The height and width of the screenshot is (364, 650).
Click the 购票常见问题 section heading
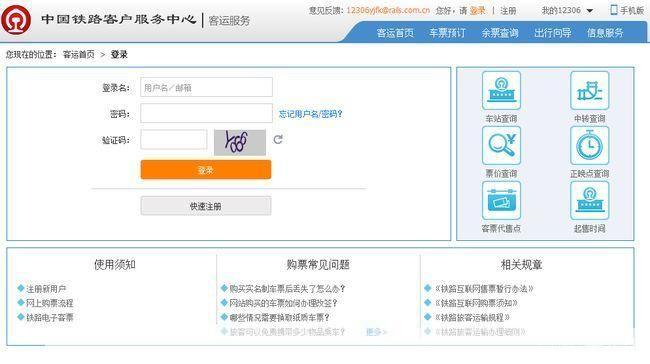click(318, 265)
